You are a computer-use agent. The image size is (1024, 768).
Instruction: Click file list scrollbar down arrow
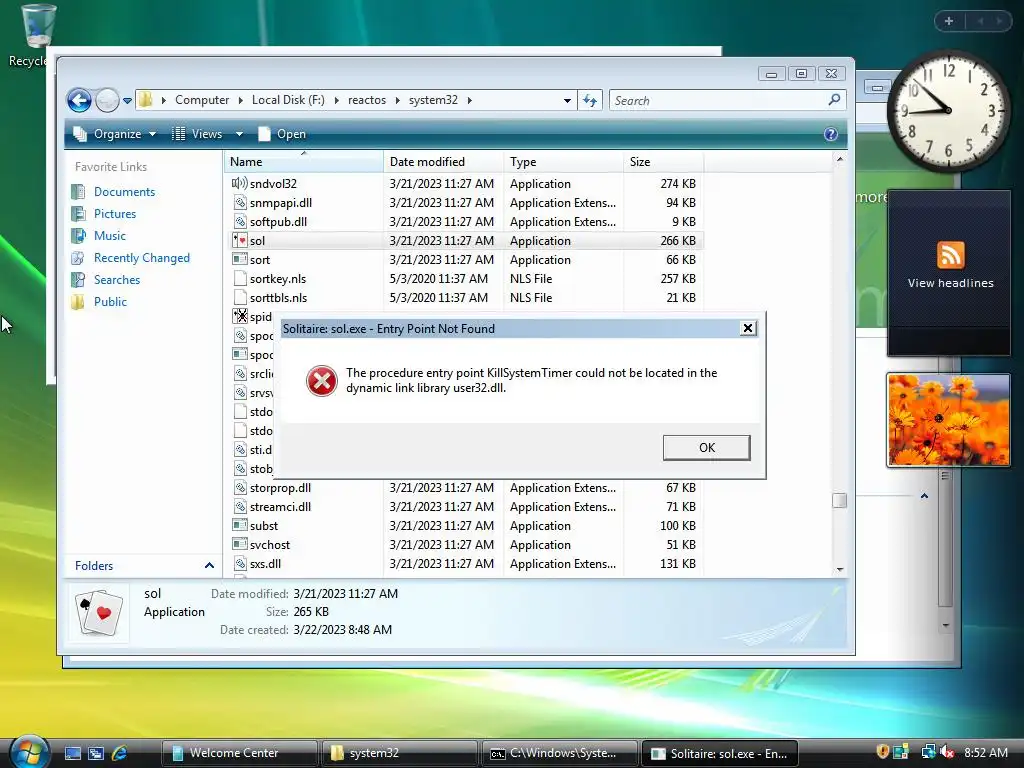pos(840,569)
